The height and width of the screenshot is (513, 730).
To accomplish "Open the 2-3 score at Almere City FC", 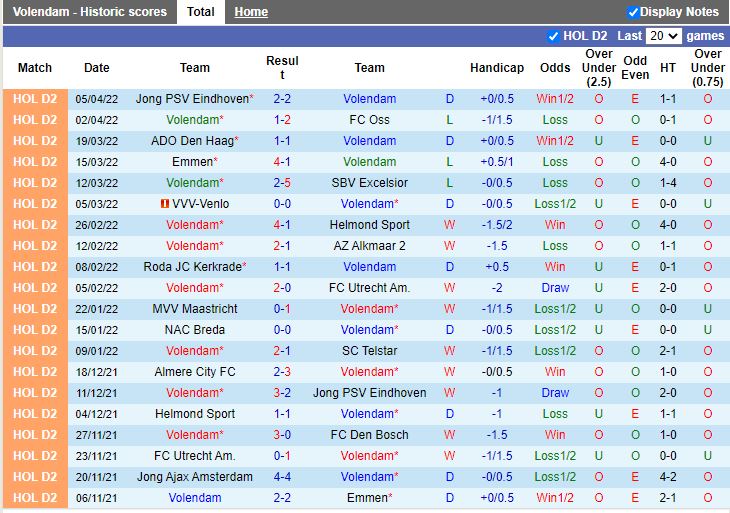I will 282,371.
